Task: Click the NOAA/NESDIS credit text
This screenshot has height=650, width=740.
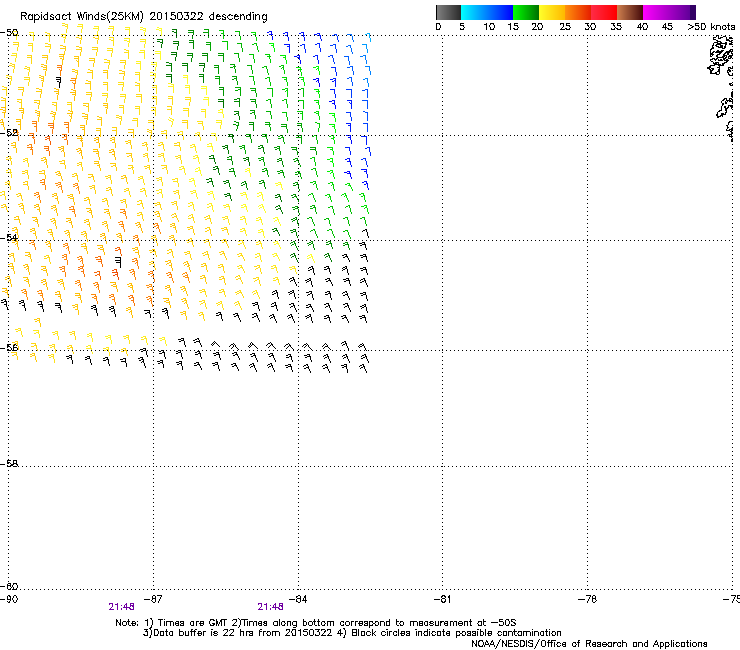Action: pos(589,644)
